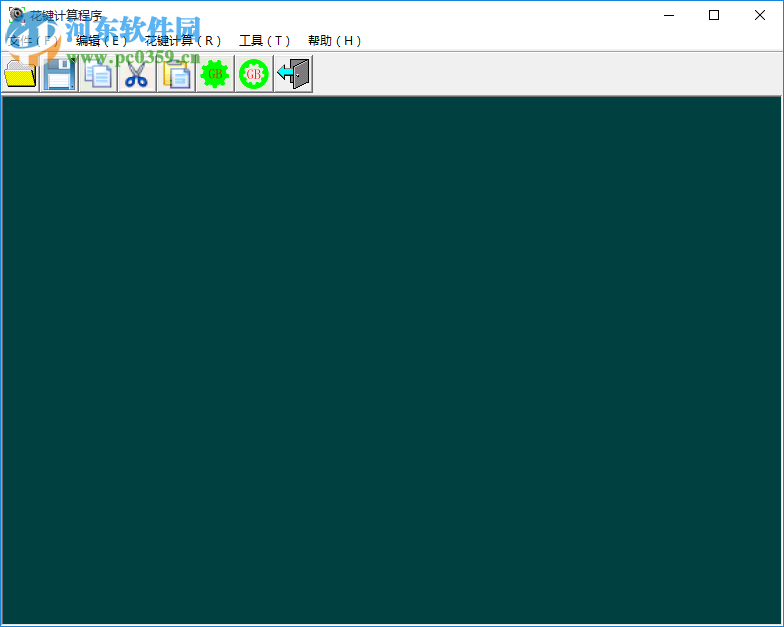Image resolution: width=784 pixels, height=627 pixels.
Task: Copy with the duplicate pages icon
Action: coord(98,74)
